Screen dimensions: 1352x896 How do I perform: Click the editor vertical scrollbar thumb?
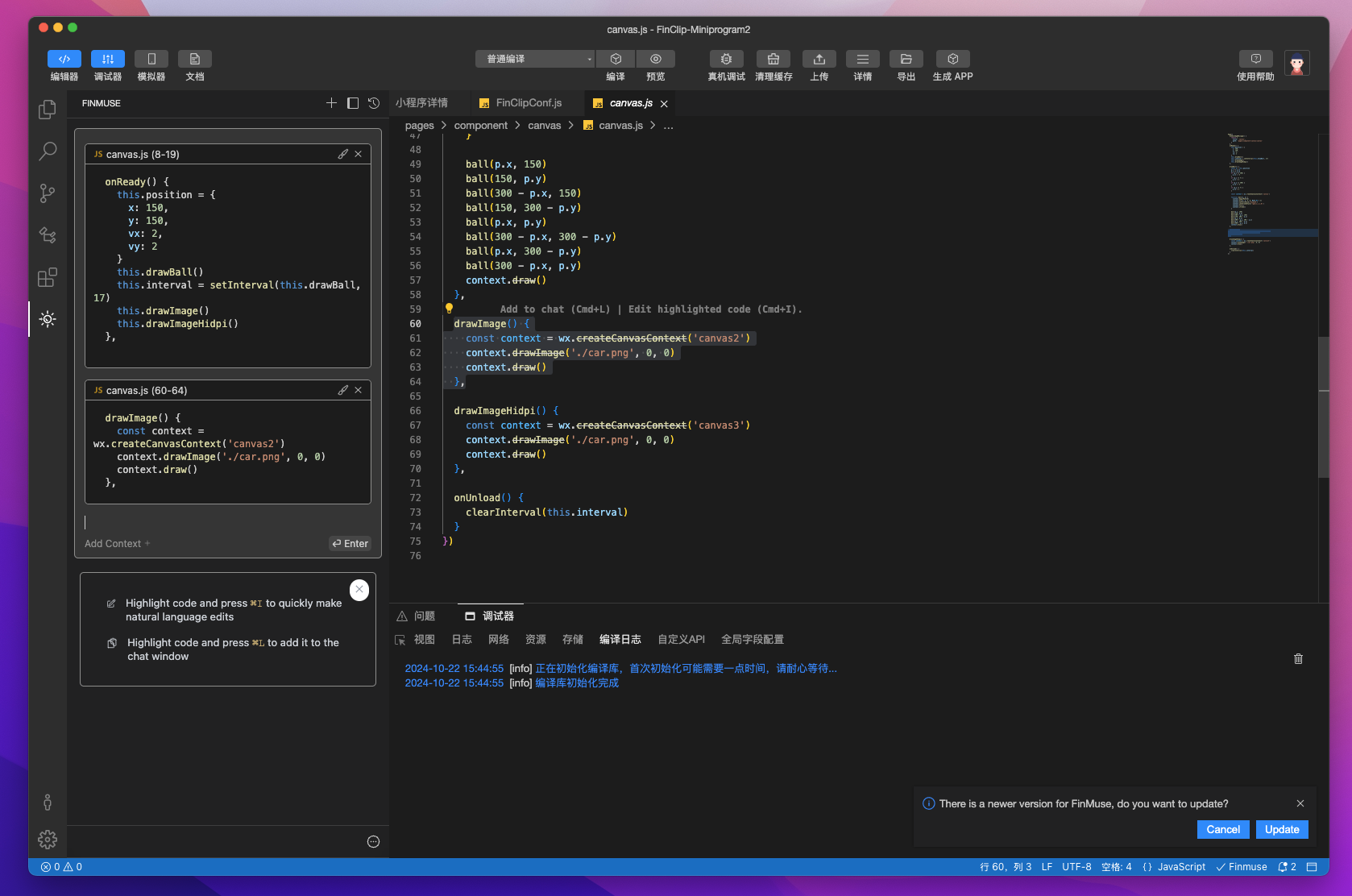point(1323,407)
